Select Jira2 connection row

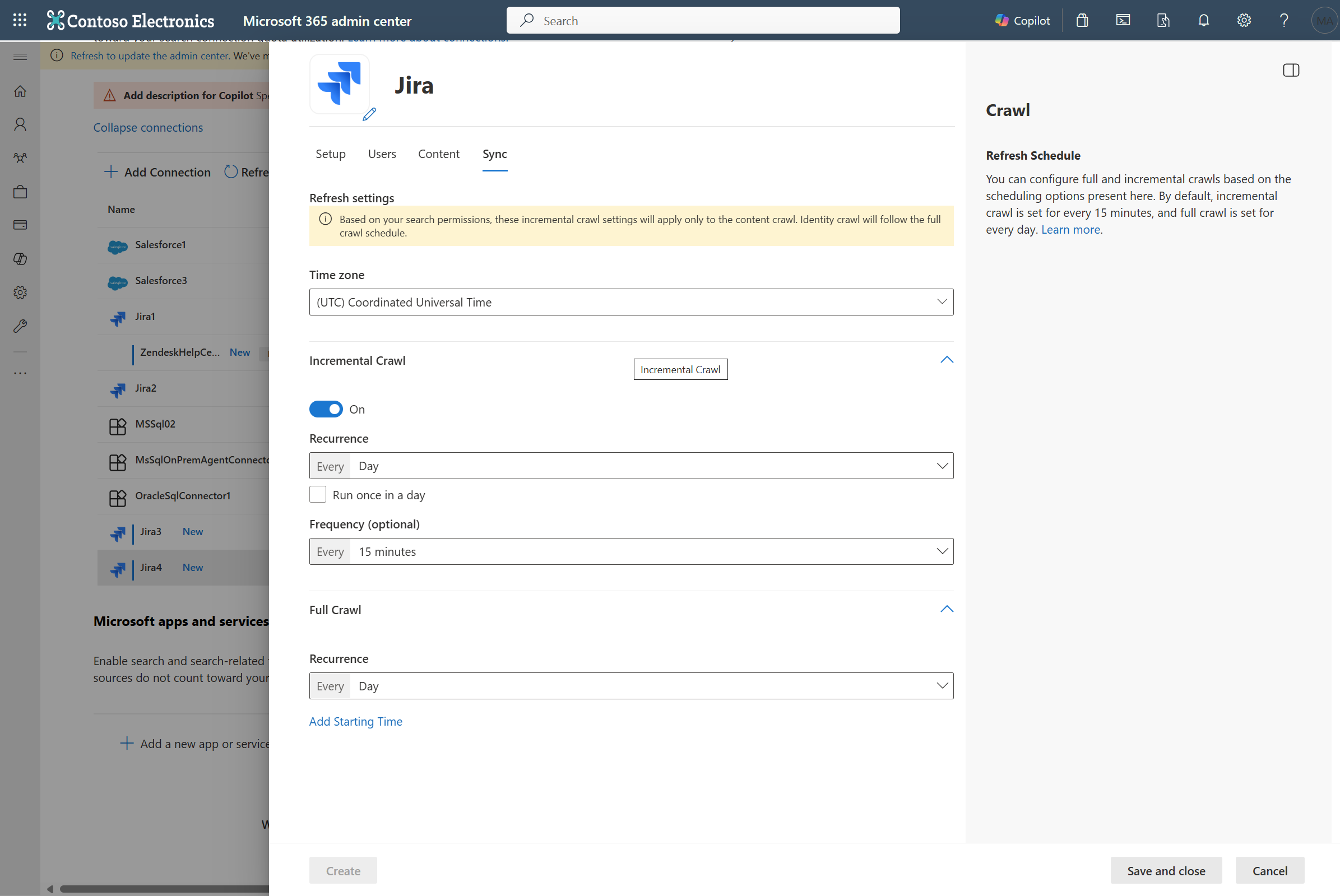tap(183, 388)
